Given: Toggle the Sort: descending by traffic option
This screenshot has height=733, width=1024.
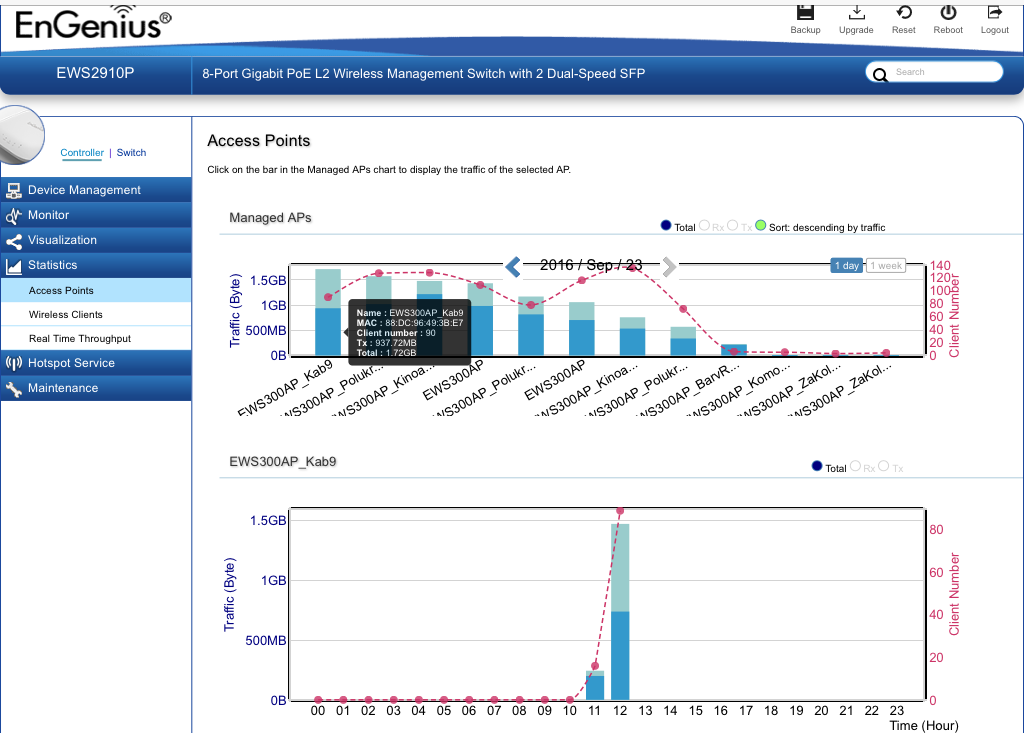Looking at the screenshot, I should 760,225.
